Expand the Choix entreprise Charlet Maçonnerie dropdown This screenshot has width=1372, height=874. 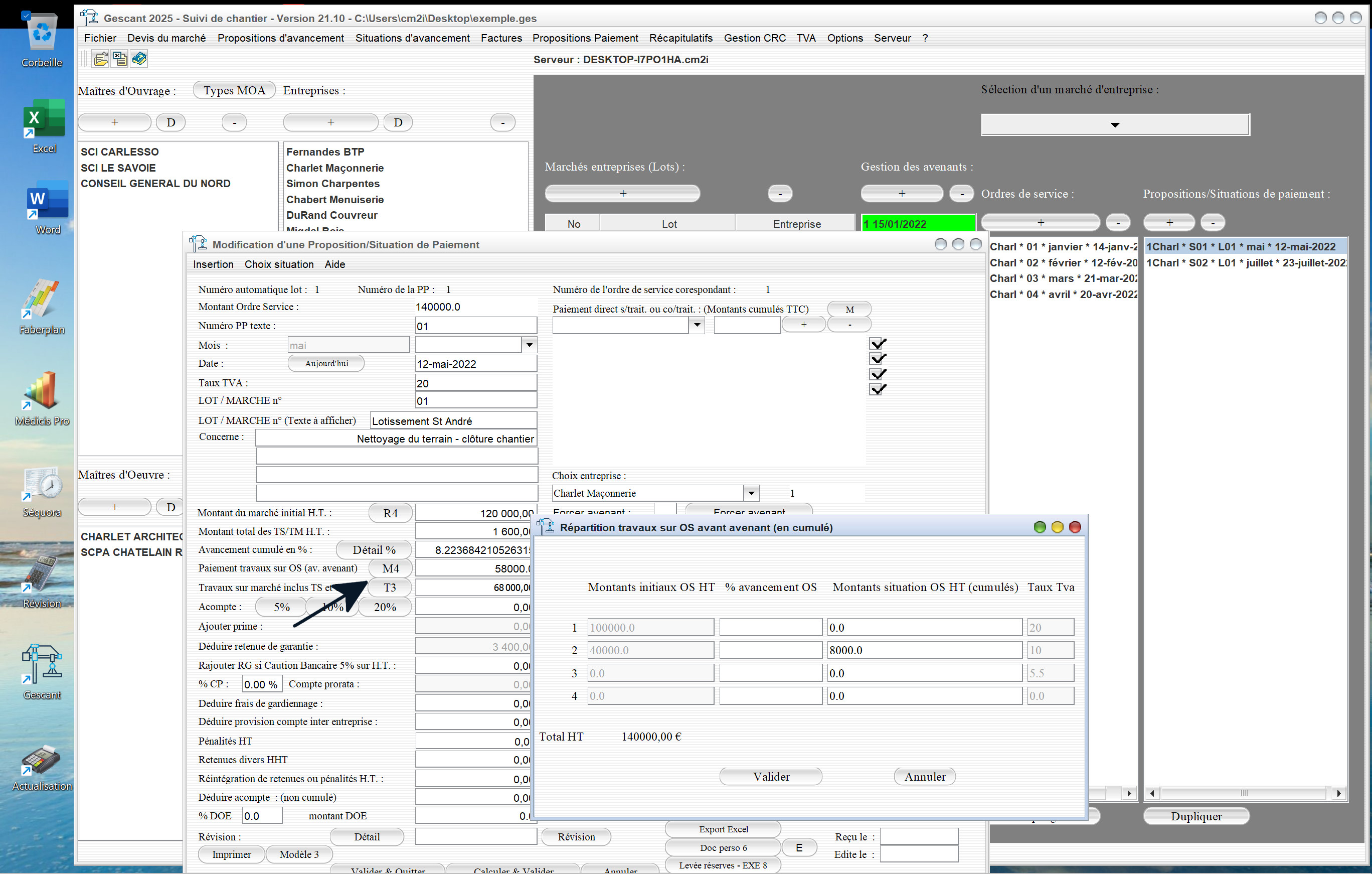(x=752, y=493)
